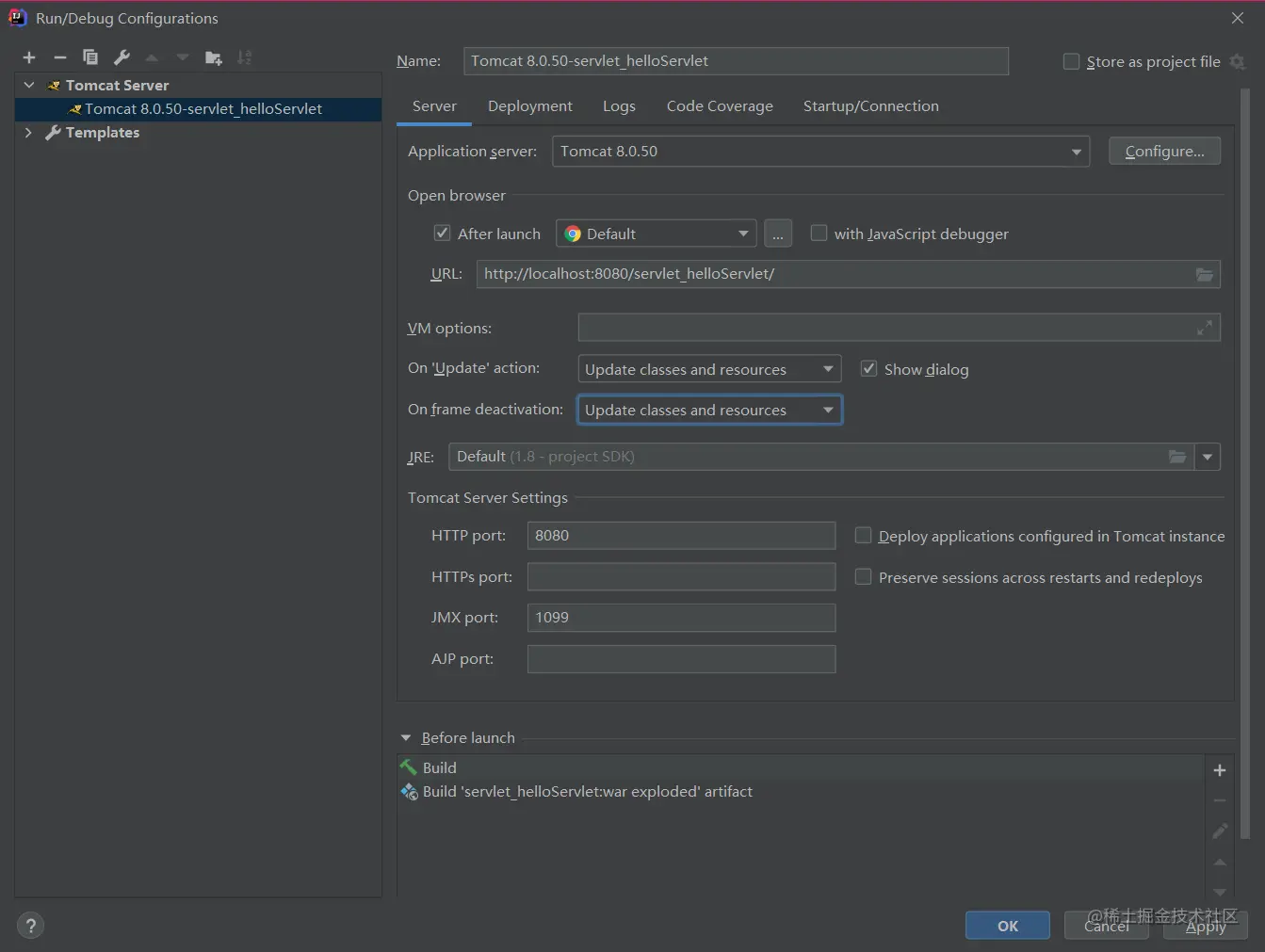This screenshot has height=952, width=1265.
Task: Open the On 'Update' action dropdown
Action: click(x=709, y=369)
